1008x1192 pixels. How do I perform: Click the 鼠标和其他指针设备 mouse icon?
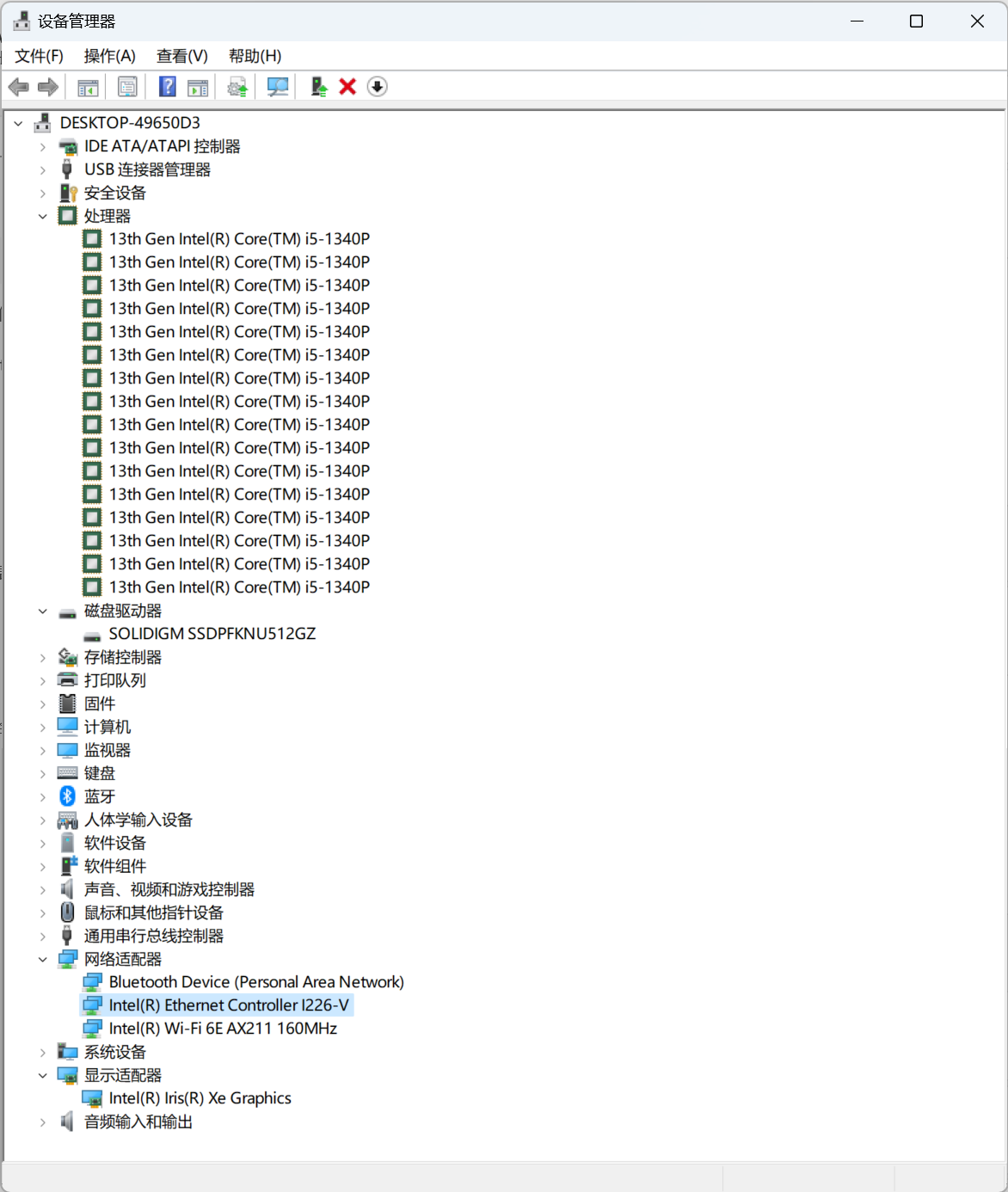point(67,912)
